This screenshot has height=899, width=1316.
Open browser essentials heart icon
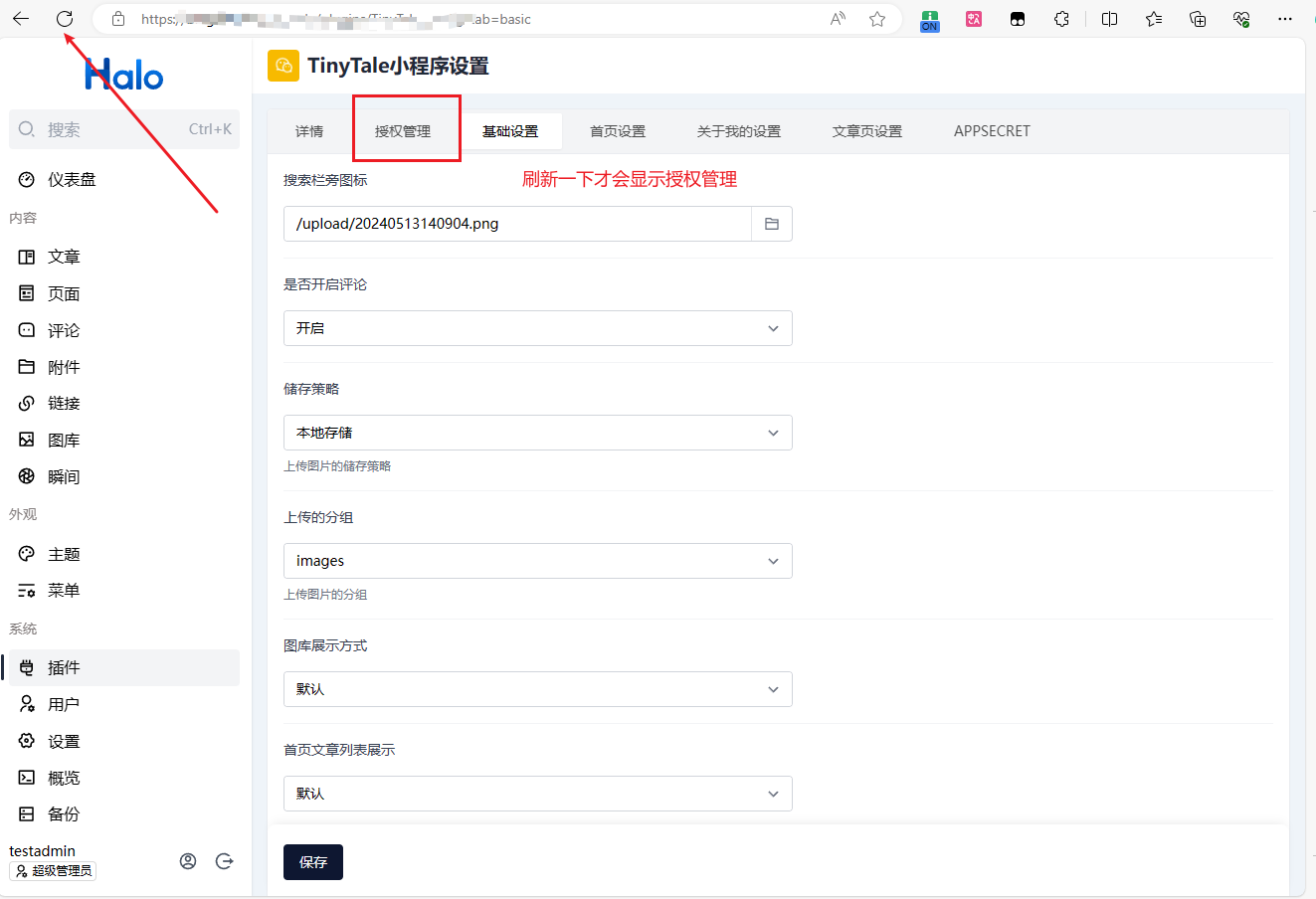click(1241, 19)
